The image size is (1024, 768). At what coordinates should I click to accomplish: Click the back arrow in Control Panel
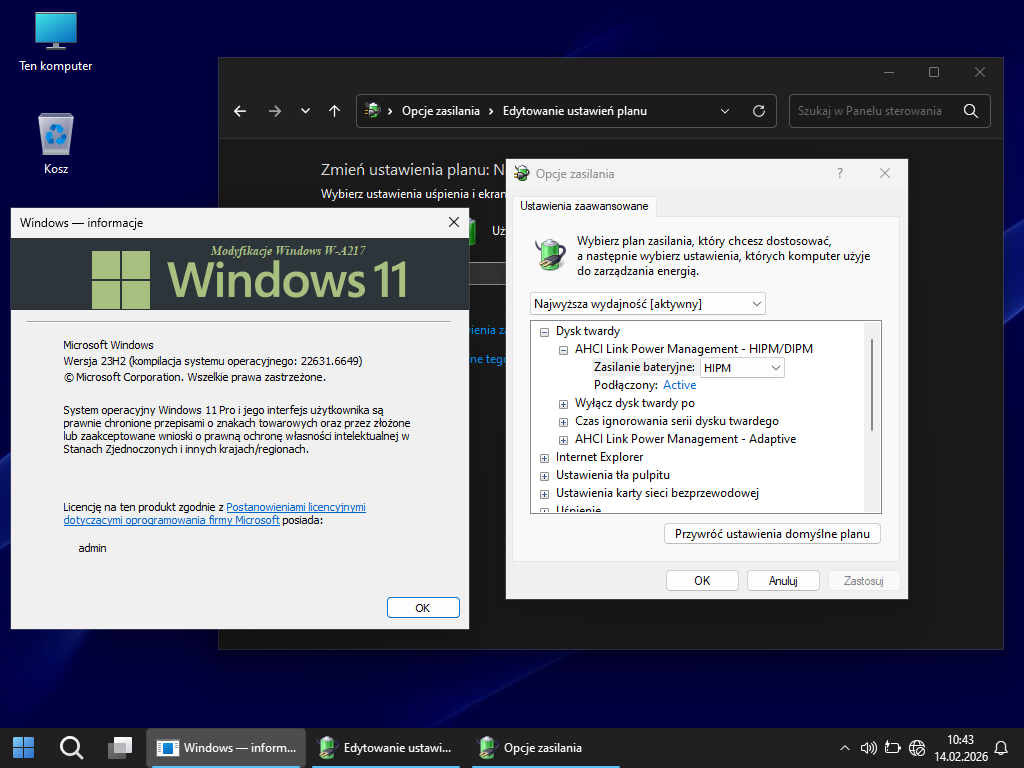click(240, 111)
